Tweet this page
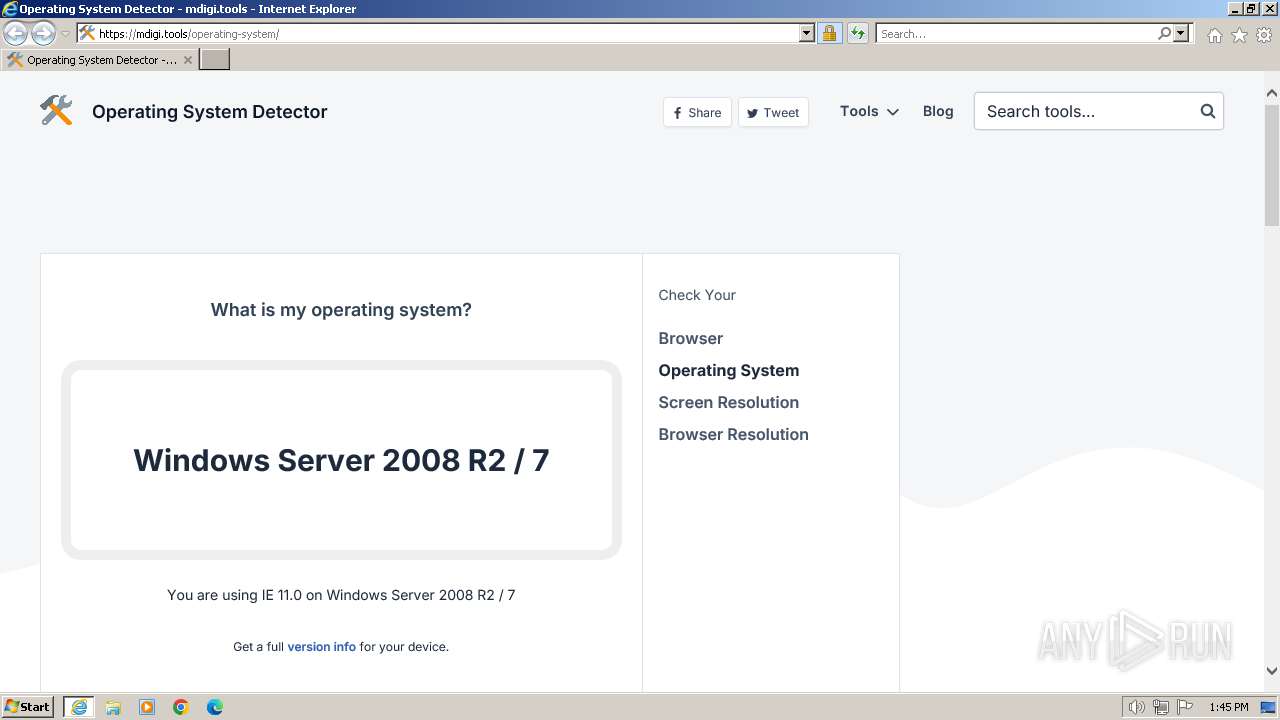Image resolution: width=1280 pixels, height=720 pixels. pos(773,112)
